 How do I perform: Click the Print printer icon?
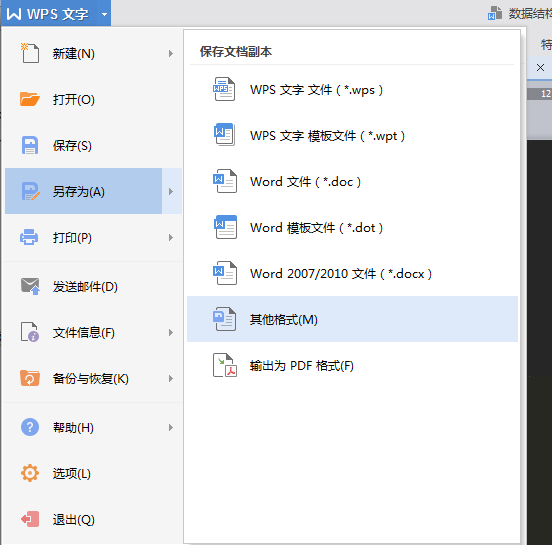29,237
